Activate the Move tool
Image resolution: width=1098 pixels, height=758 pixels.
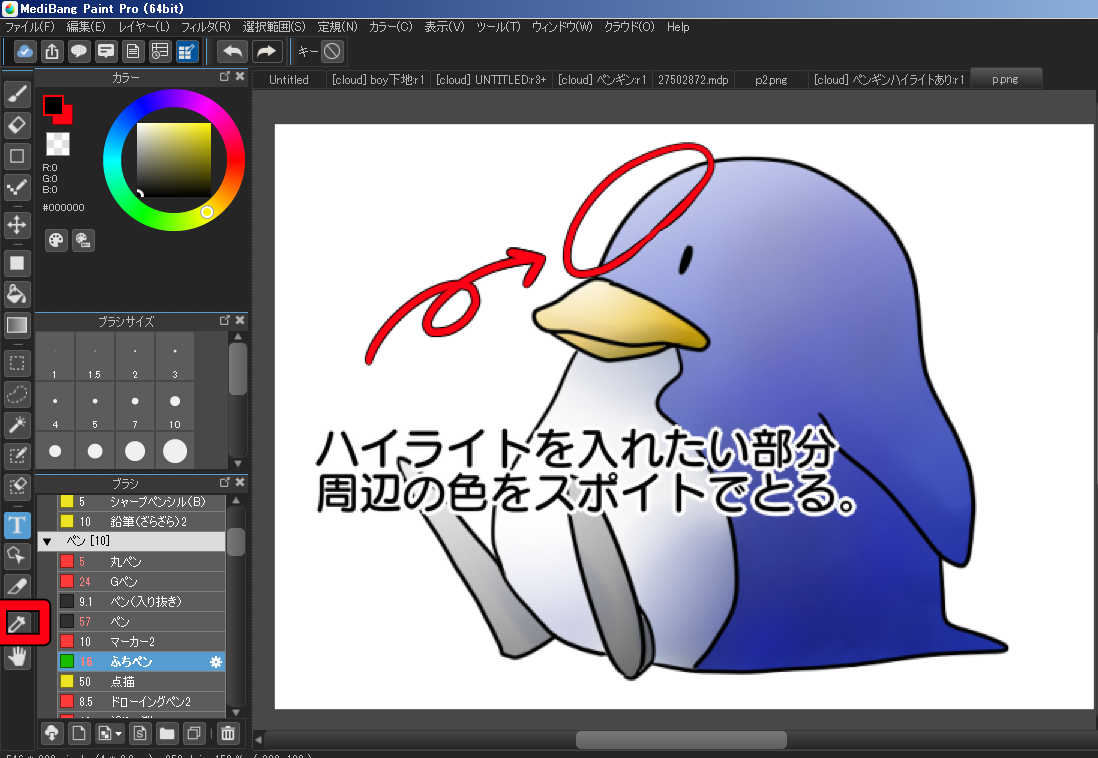(x=17, y=224)
